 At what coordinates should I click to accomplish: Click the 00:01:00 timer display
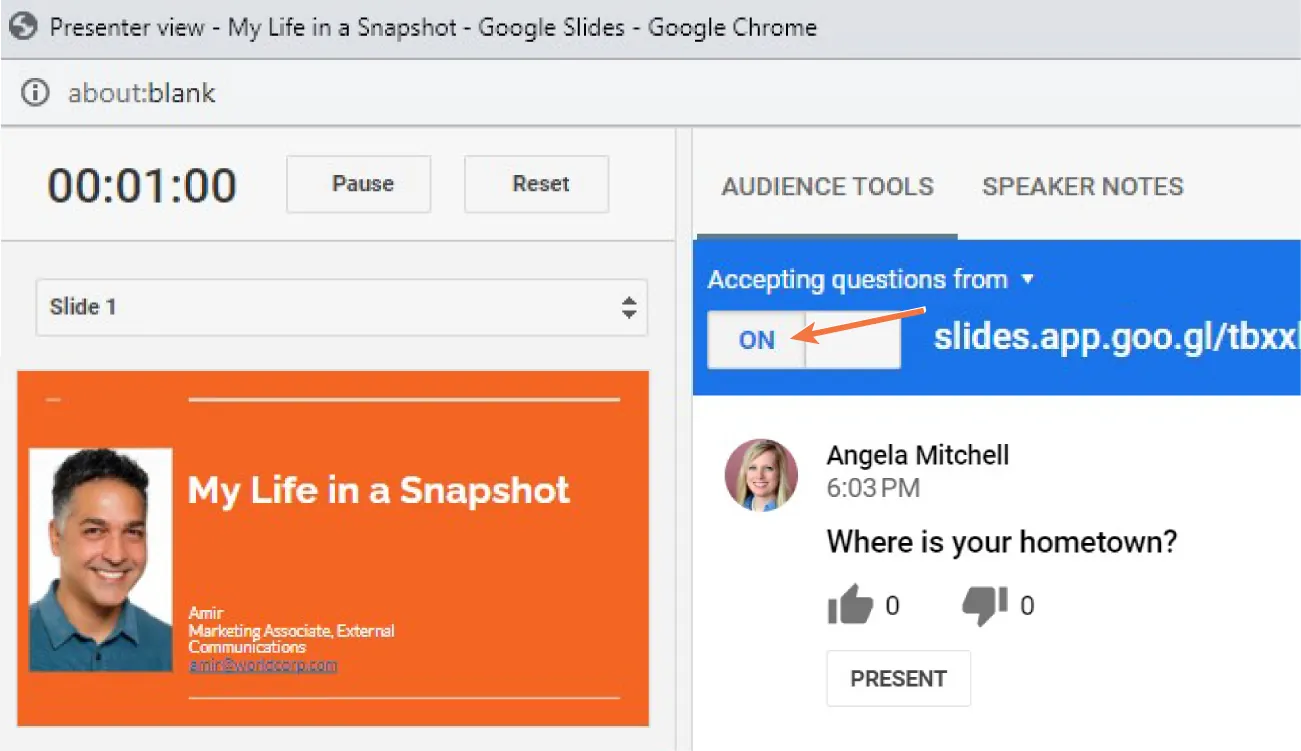(x=142, y=184)
